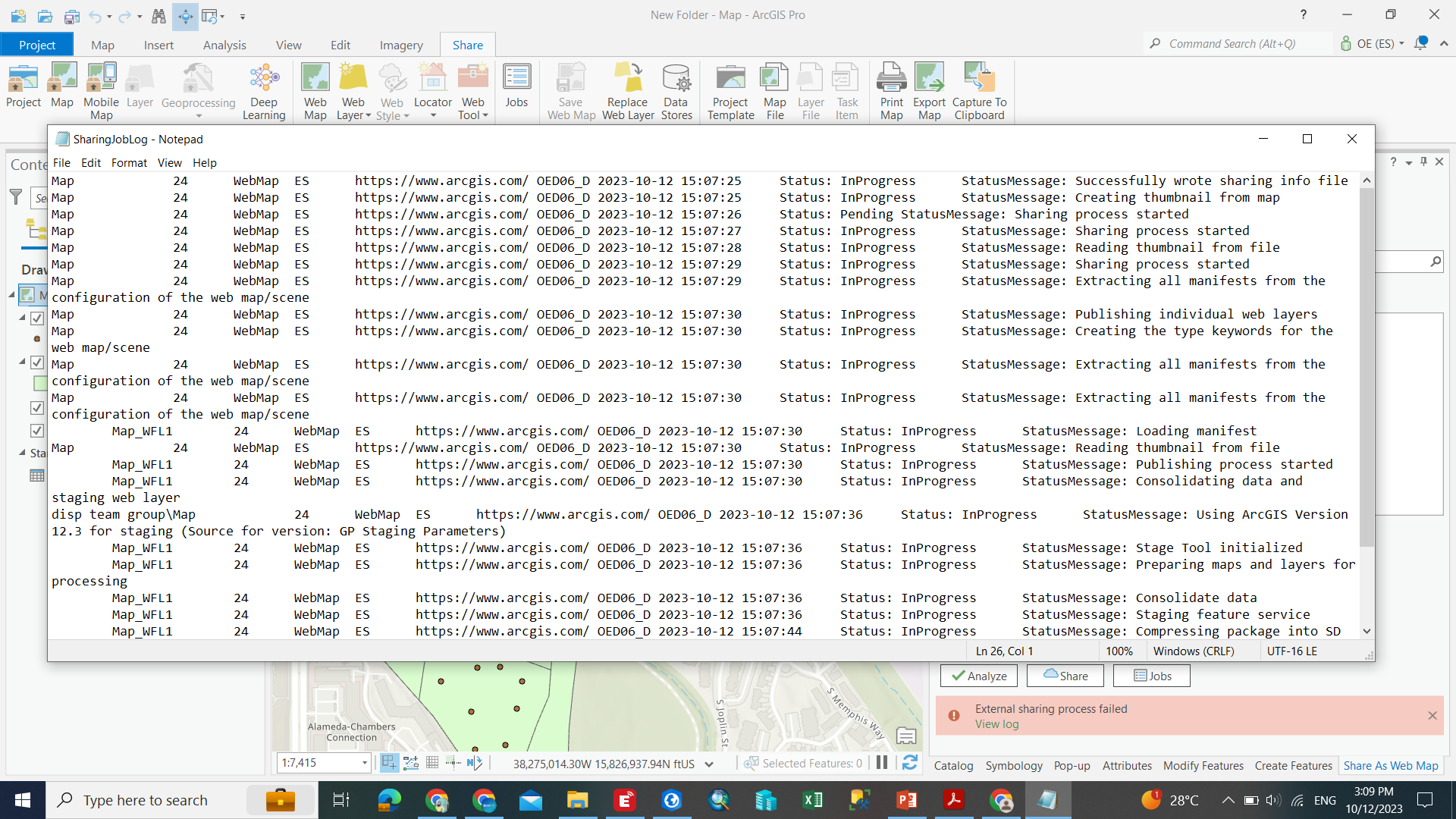Refresh the map view from the status bar
This screenshot has width=1456, height=819.
910,763
